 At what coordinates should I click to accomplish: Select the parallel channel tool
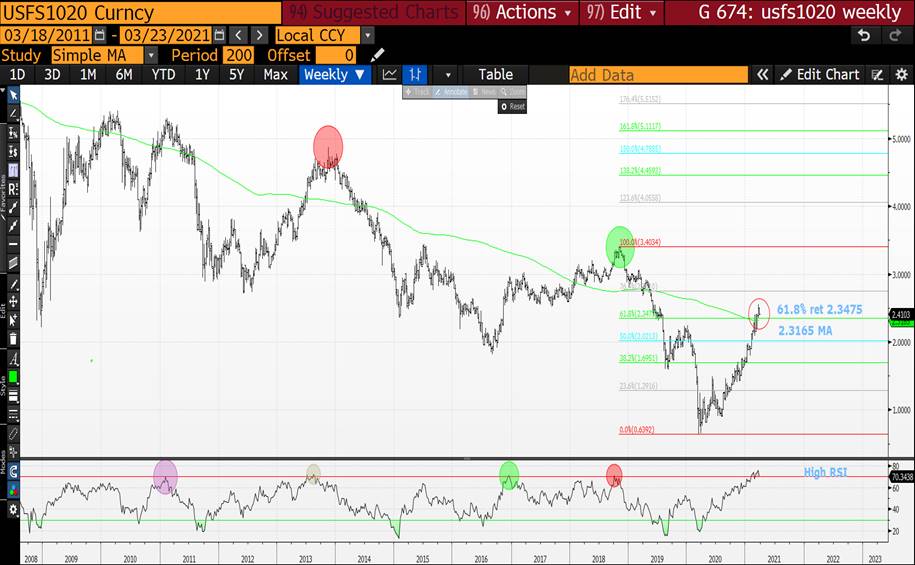click(13, 263)
